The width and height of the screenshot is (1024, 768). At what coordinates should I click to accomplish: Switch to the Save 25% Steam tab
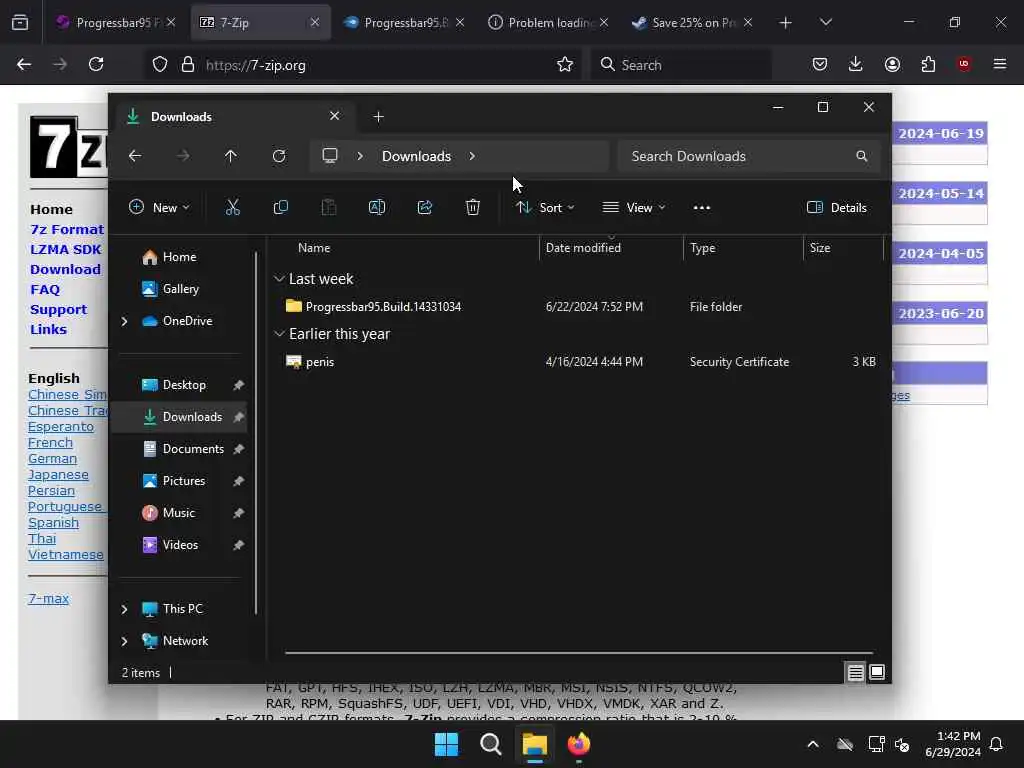pyautogui.click(x=692, y=23)
